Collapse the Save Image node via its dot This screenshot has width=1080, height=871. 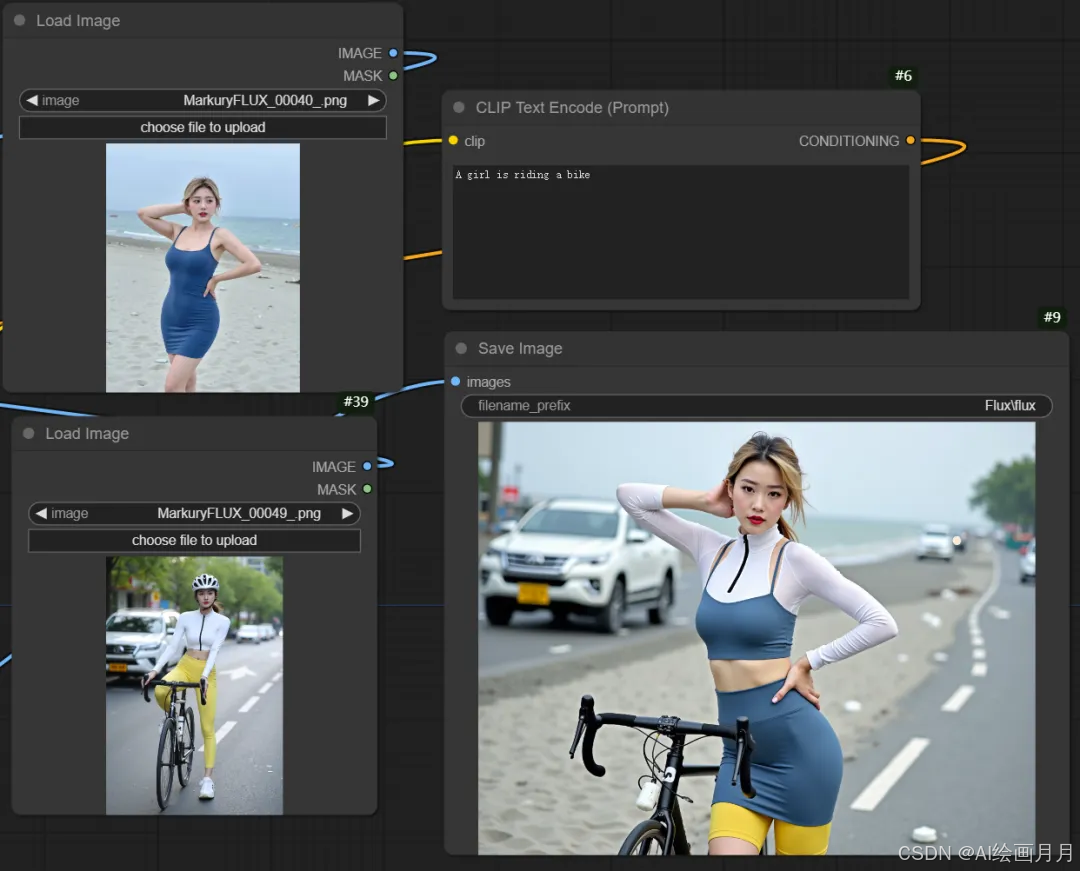pos(461,348)
